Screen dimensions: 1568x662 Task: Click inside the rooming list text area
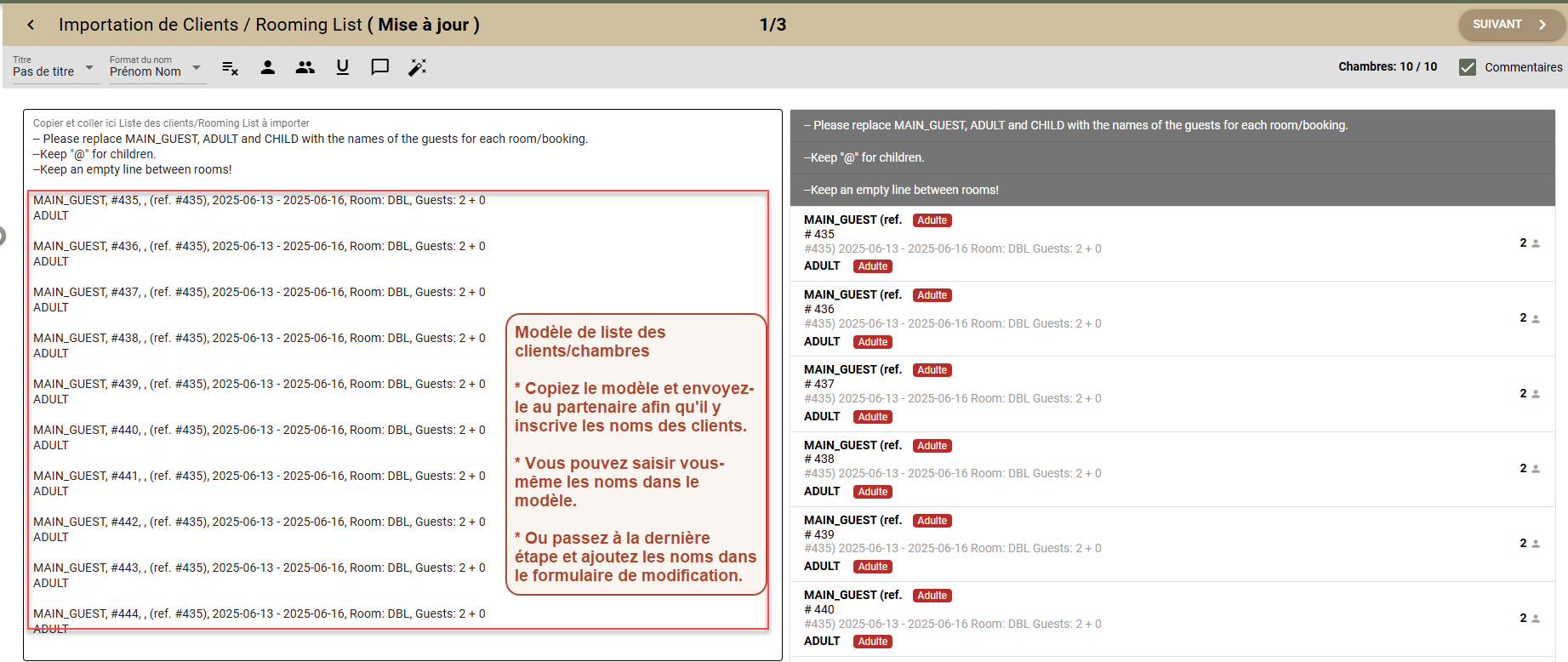click(402, 385)
